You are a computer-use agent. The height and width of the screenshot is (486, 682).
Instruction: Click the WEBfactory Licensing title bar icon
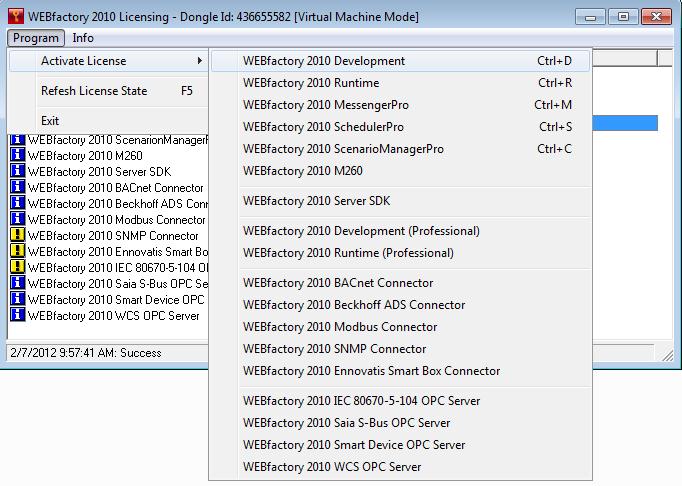(16, 17)
